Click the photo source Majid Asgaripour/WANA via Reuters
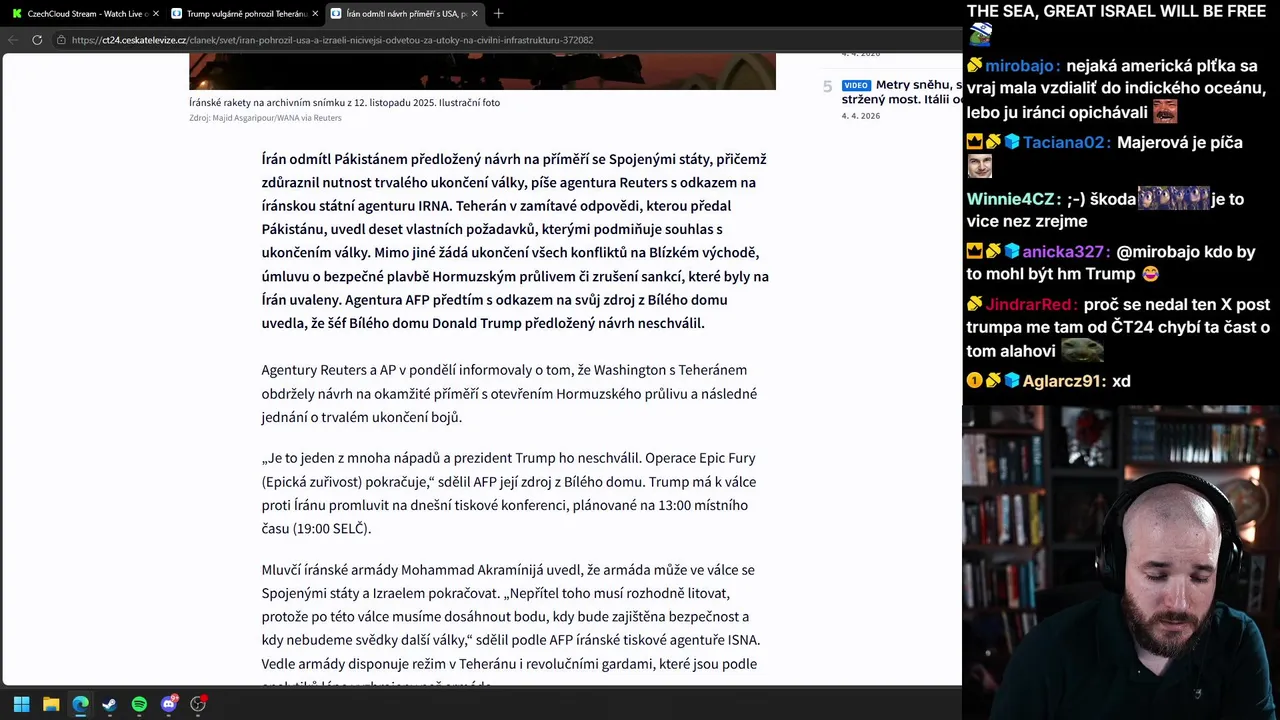 click(x=265, y=118)
